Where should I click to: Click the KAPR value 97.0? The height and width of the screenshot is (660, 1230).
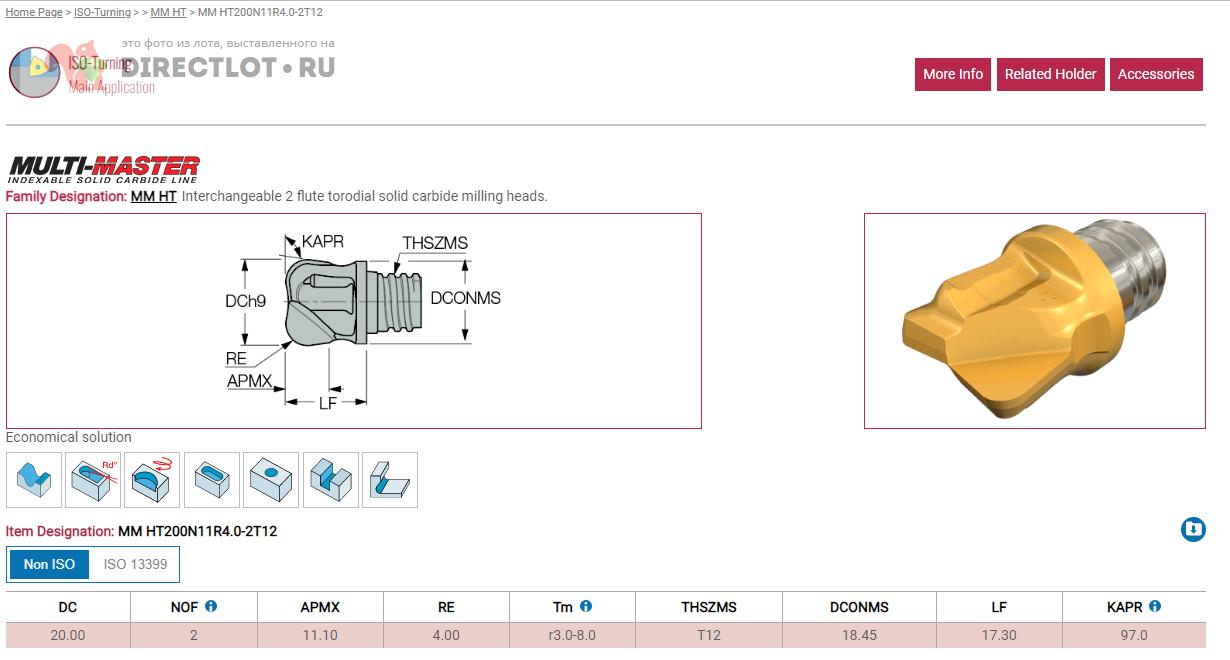coord(1134,635)
